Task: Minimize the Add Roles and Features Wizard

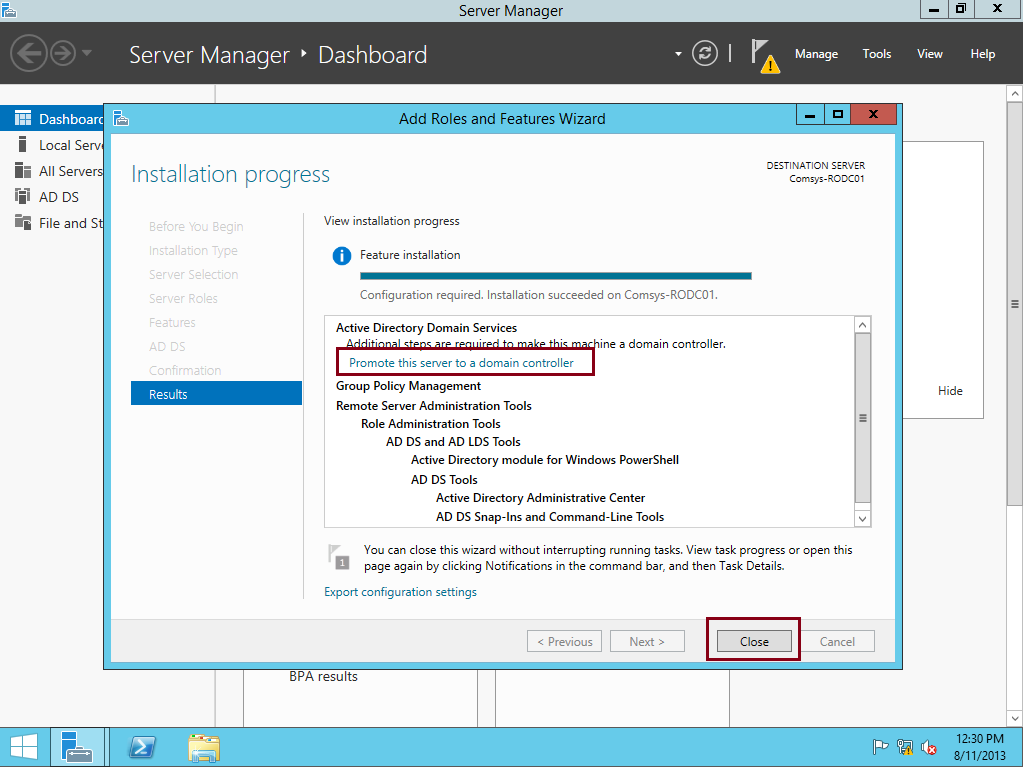Action: [x=810, y=115]
